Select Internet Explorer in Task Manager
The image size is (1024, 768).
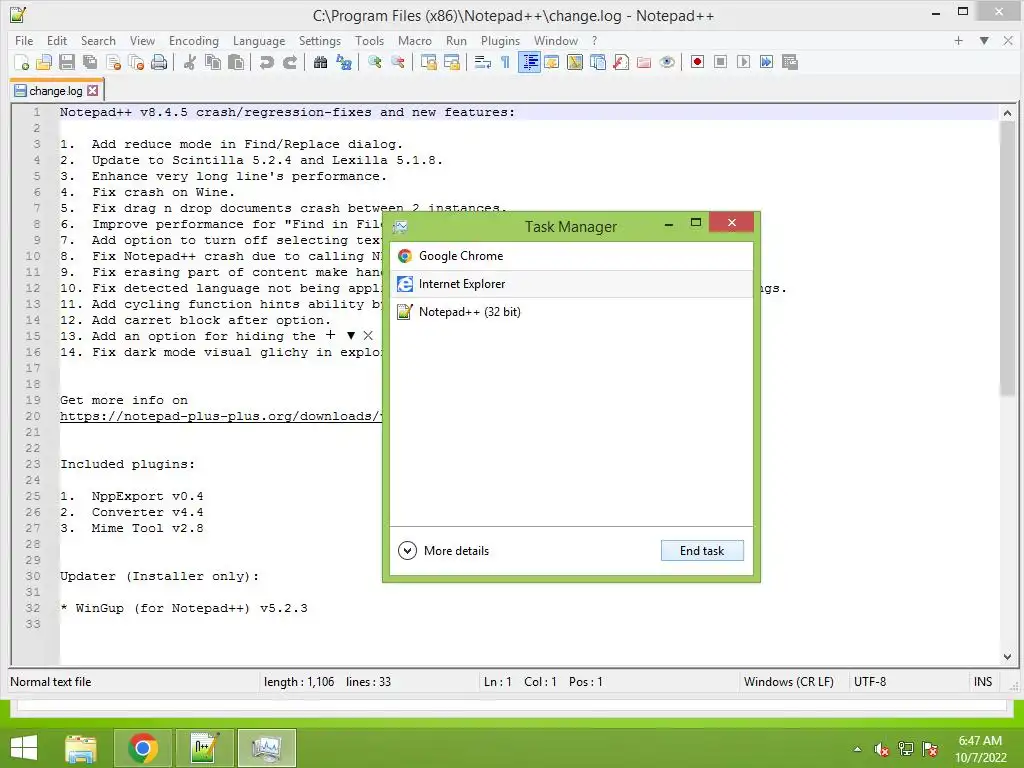click(571, 284)
